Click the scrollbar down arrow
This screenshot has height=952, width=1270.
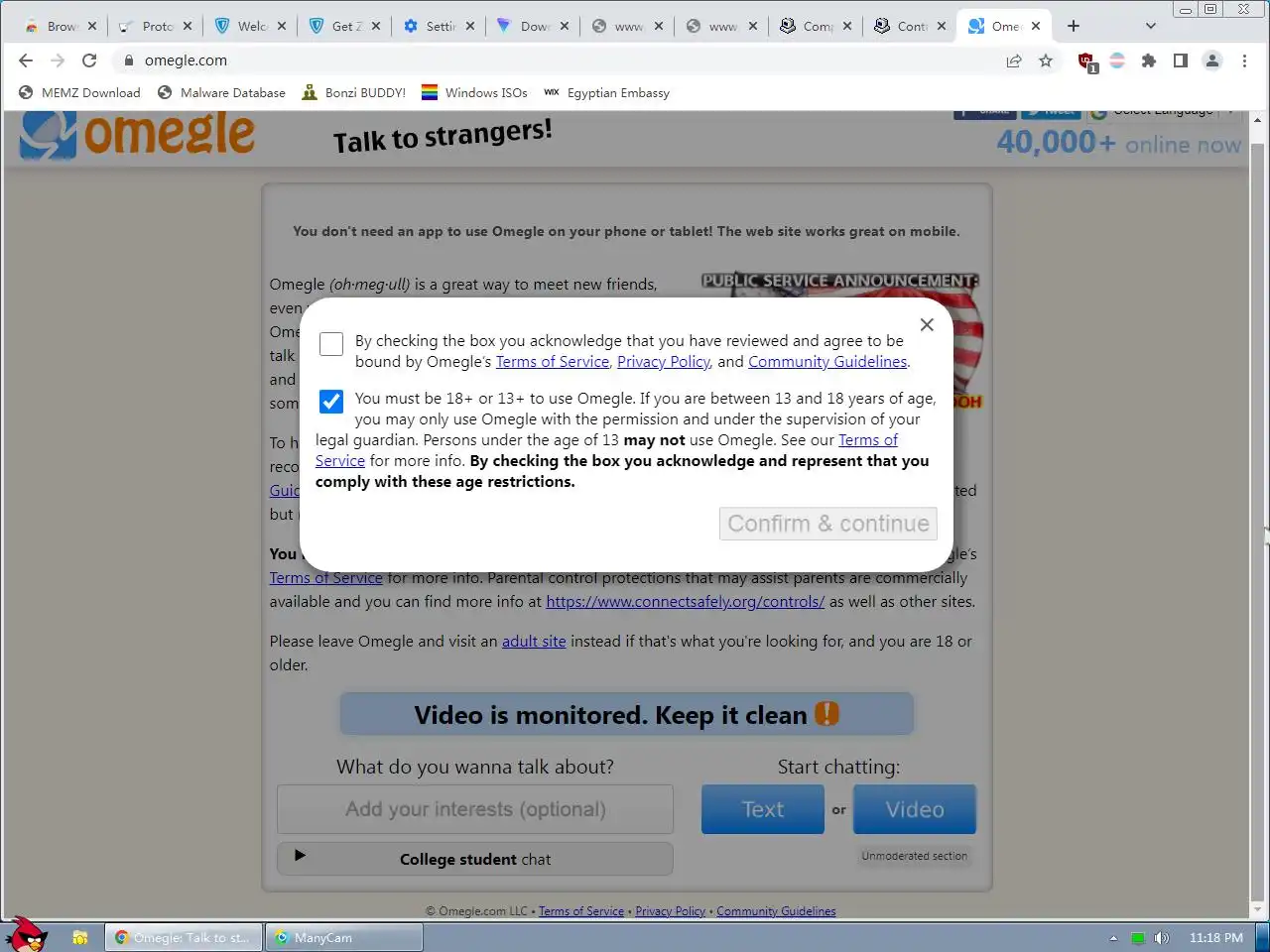1258,908
